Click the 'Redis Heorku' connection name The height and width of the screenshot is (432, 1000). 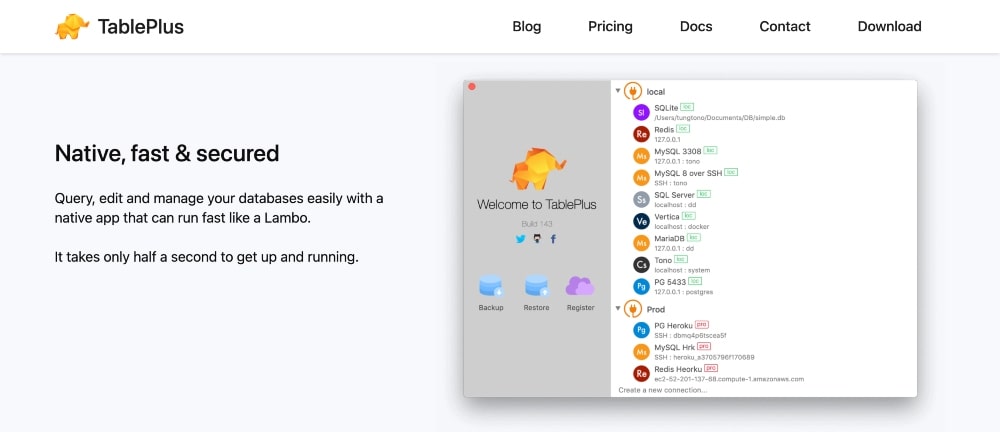pos(678,369)
